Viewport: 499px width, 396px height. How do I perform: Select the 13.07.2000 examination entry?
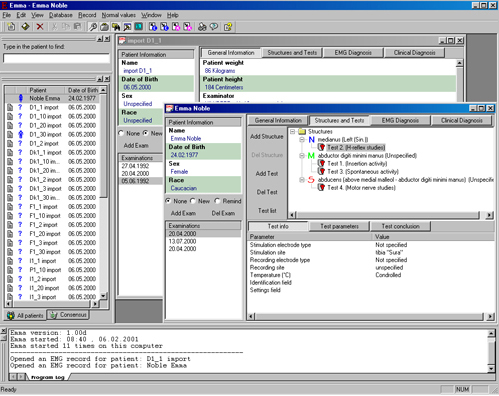[x=182, y=241]
